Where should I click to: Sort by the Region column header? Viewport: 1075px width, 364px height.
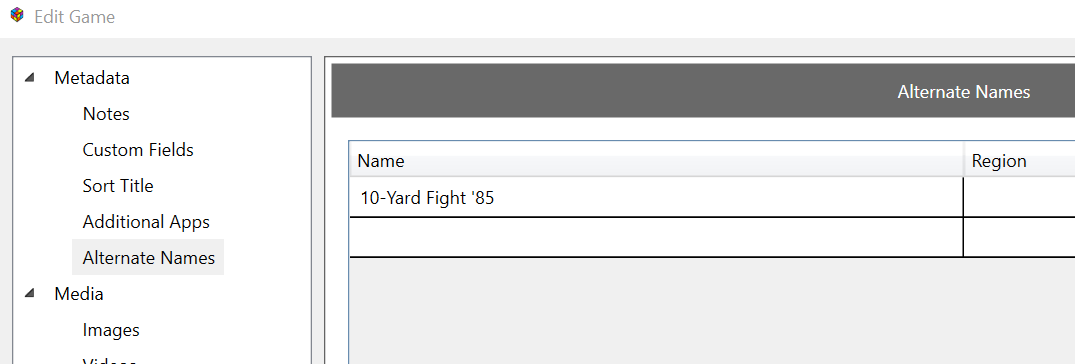click(1019, 161)
